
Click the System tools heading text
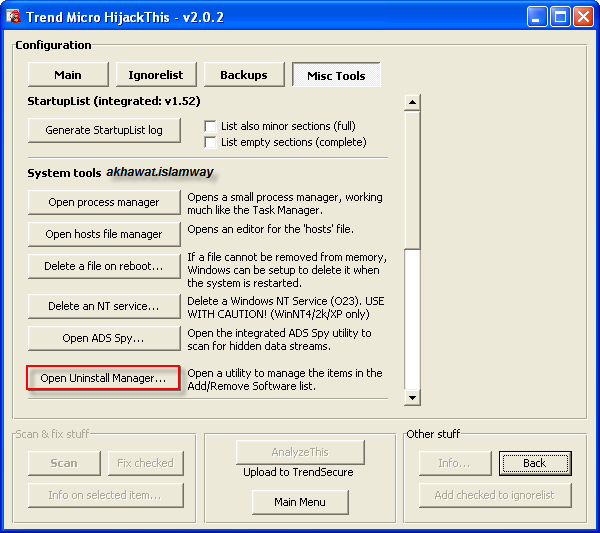64,173
